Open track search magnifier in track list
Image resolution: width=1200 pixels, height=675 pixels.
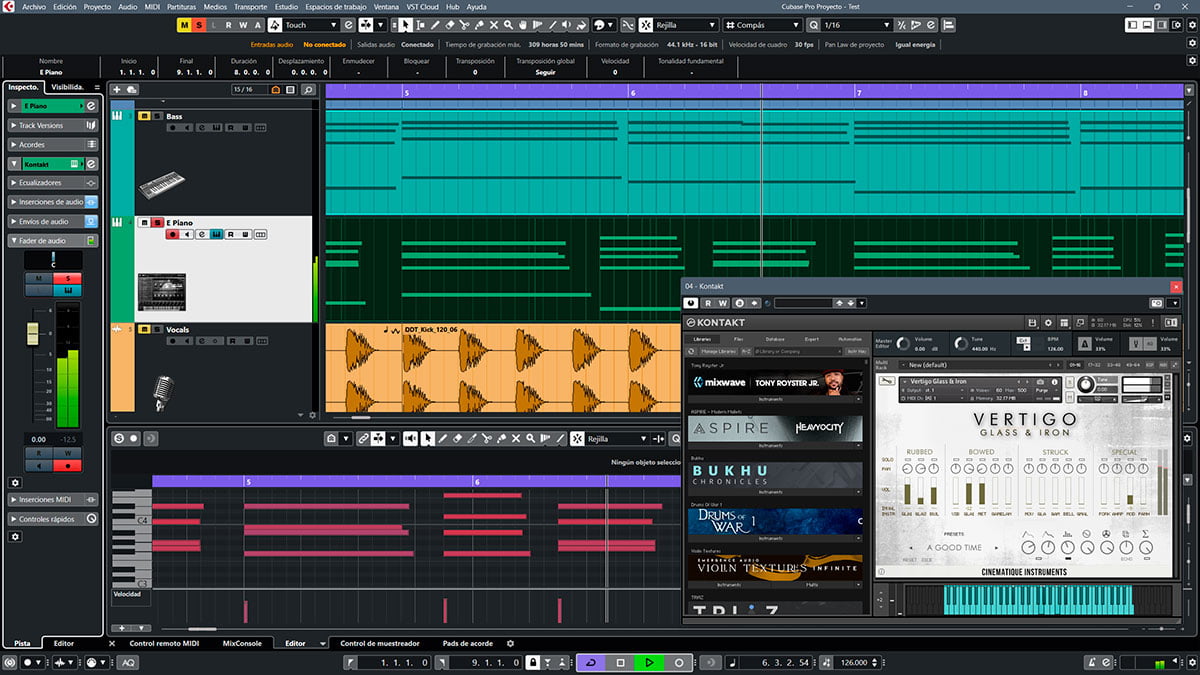pyautogui.click(x=307, y=90)
